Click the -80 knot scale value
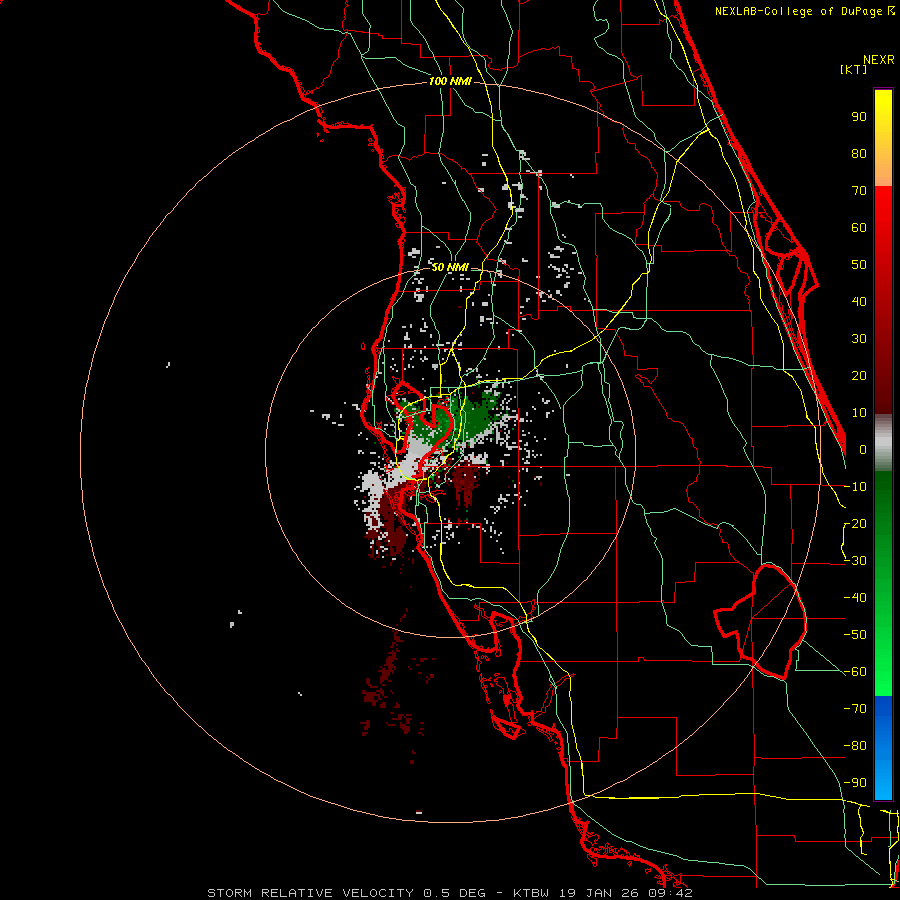The height and width of the screenshot is (900, 900). click(x=855, y=746)
